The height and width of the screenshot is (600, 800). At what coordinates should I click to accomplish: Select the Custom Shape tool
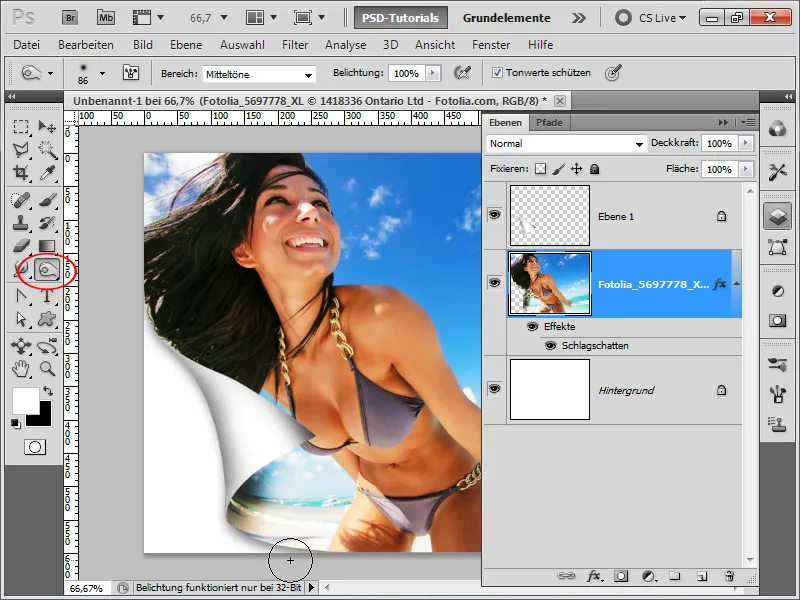[x=47, y=319]
